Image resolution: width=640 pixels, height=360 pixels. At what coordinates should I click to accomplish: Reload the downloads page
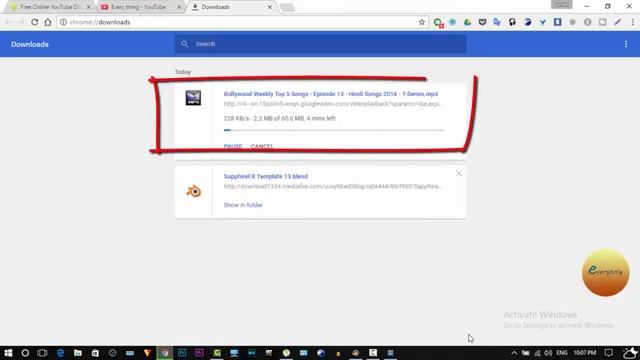(x=35, y=22)
